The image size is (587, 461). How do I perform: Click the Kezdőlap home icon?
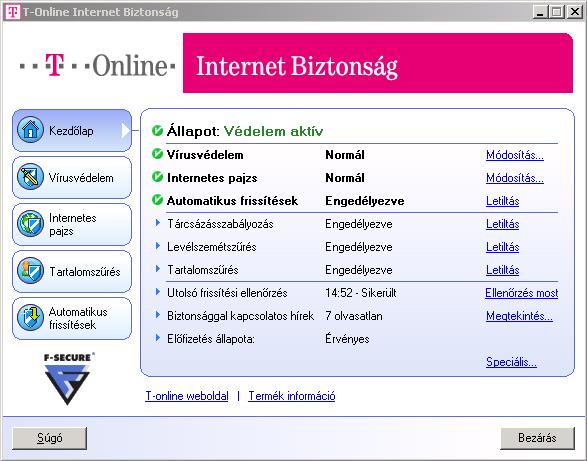[x=30, y=130]
